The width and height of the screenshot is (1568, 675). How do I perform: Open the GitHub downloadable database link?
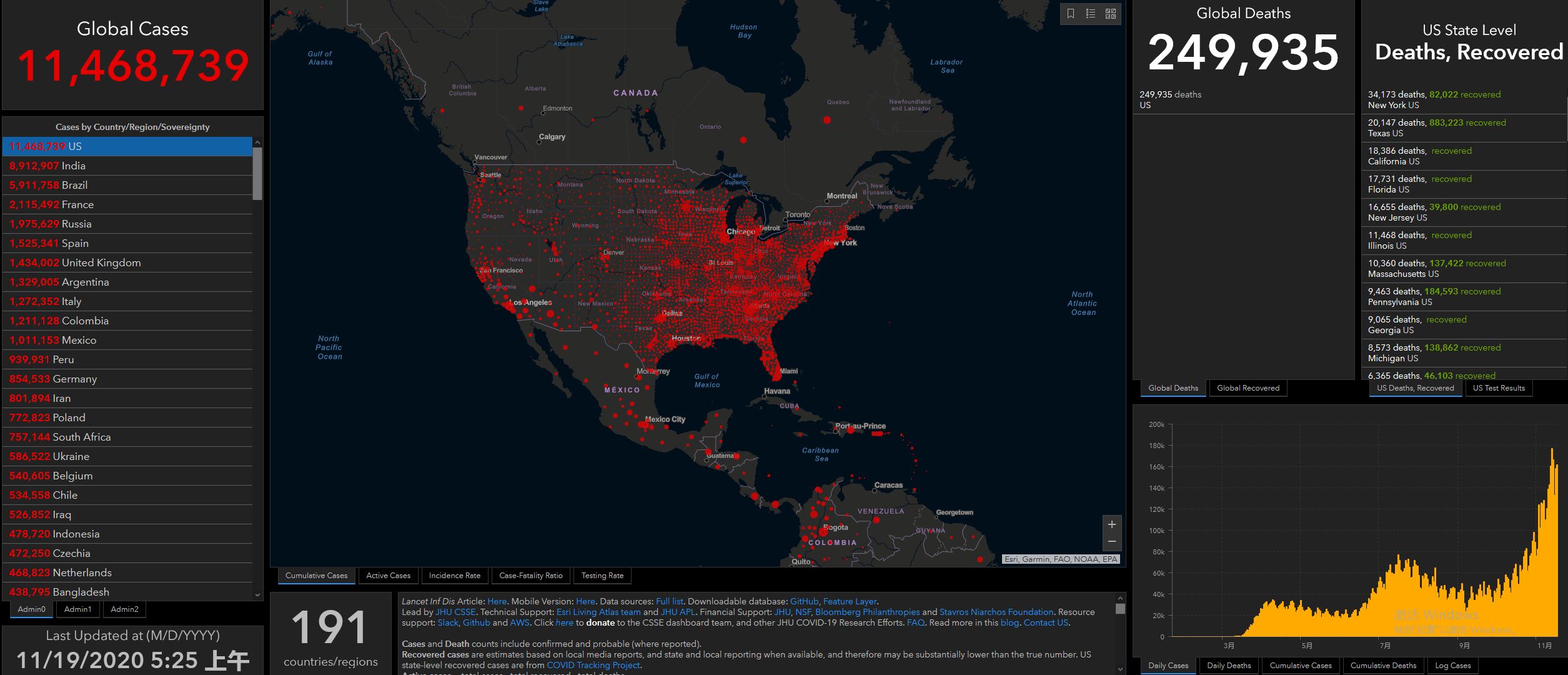pos(804,601)
